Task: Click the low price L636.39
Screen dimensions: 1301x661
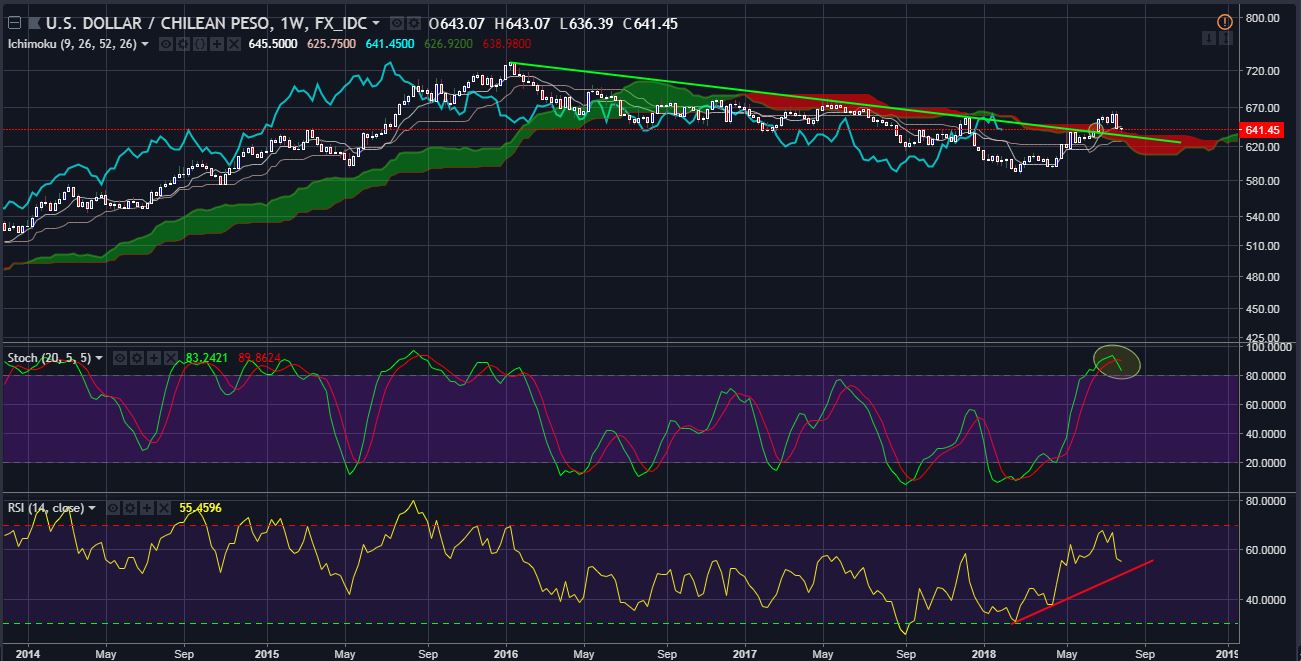Action: click(586, 23)
